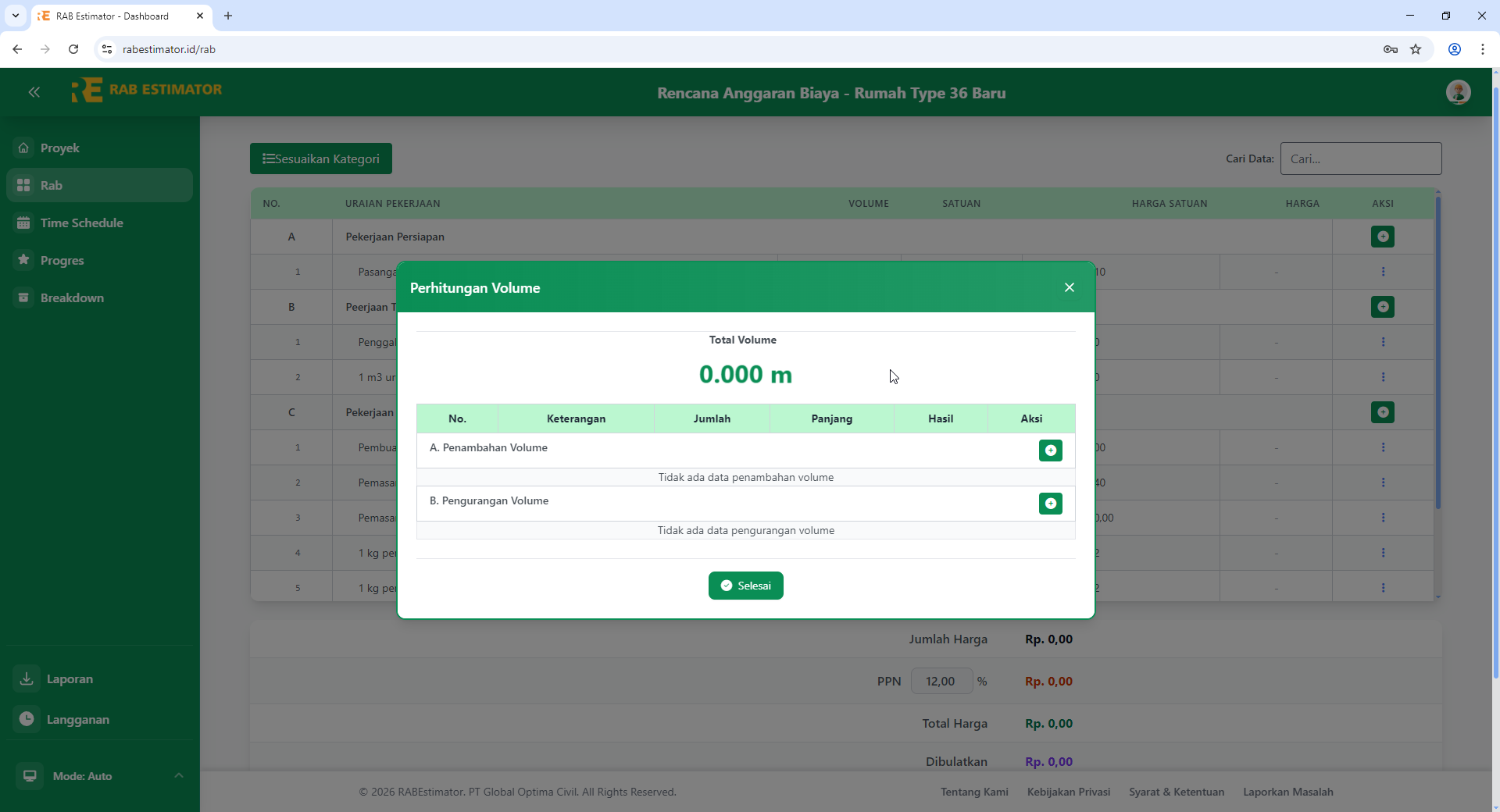
Task: Add a row under Penambahan Volume
Action: [x=1050, y=451]
